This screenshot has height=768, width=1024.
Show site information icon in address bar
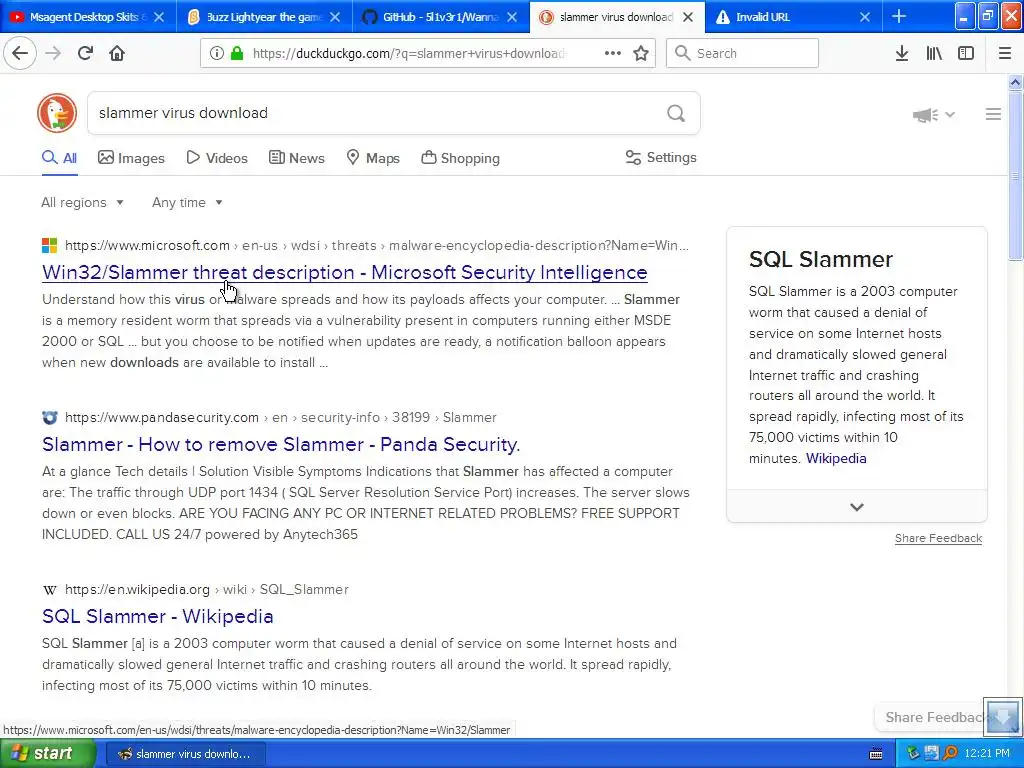[217, 53]
